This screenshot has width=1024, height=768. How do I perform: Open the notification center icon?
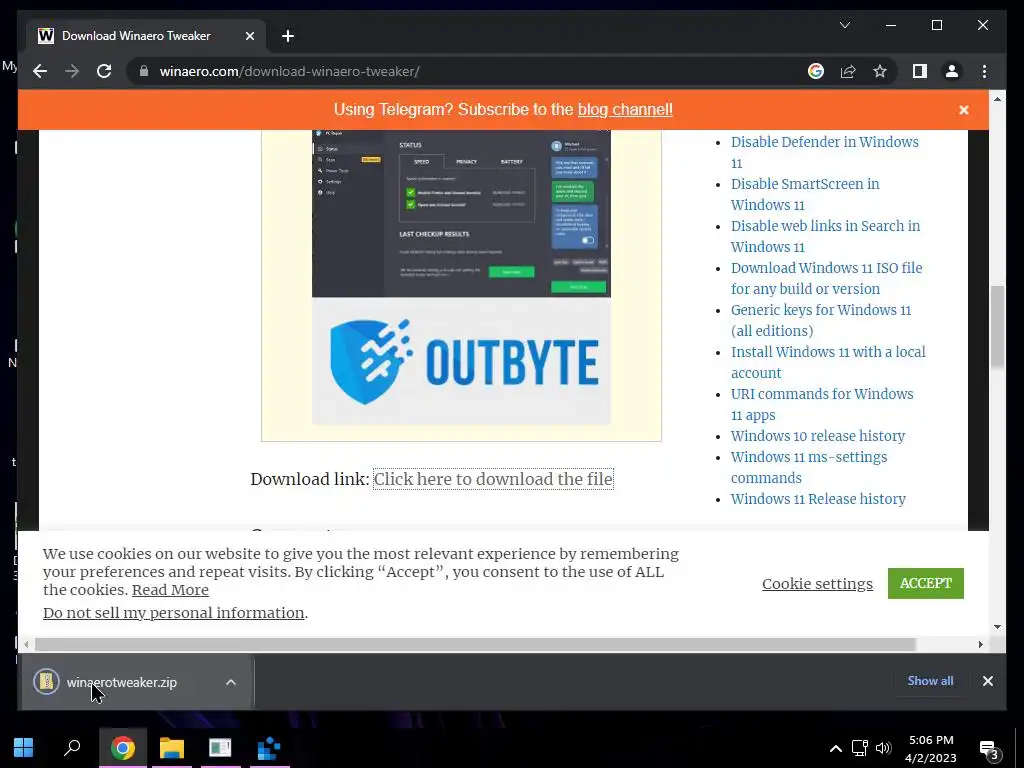coord(989,750)
